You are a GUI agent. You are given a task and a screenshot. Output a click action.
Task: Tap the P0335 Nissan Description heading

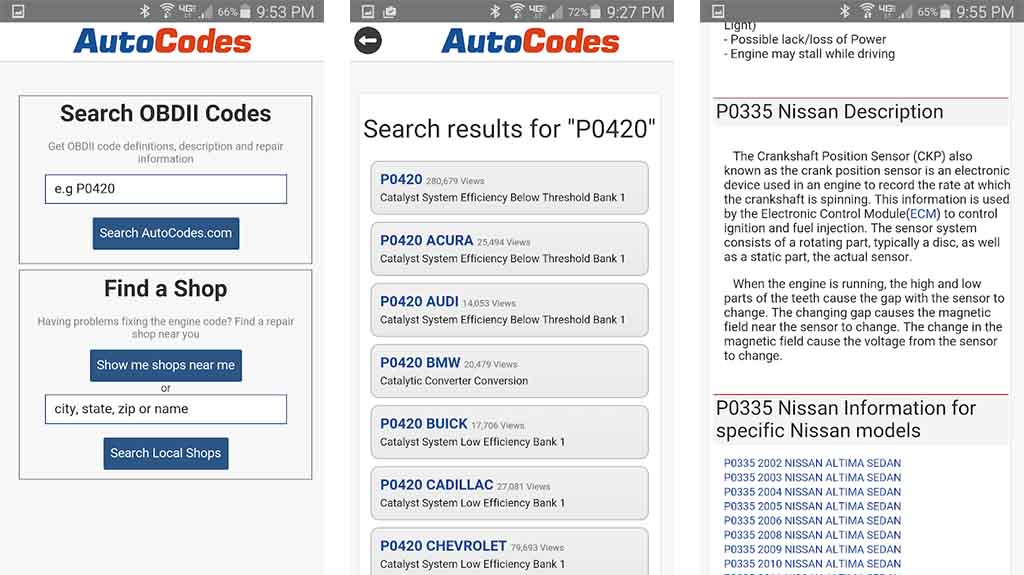click(x=829, y=112)
